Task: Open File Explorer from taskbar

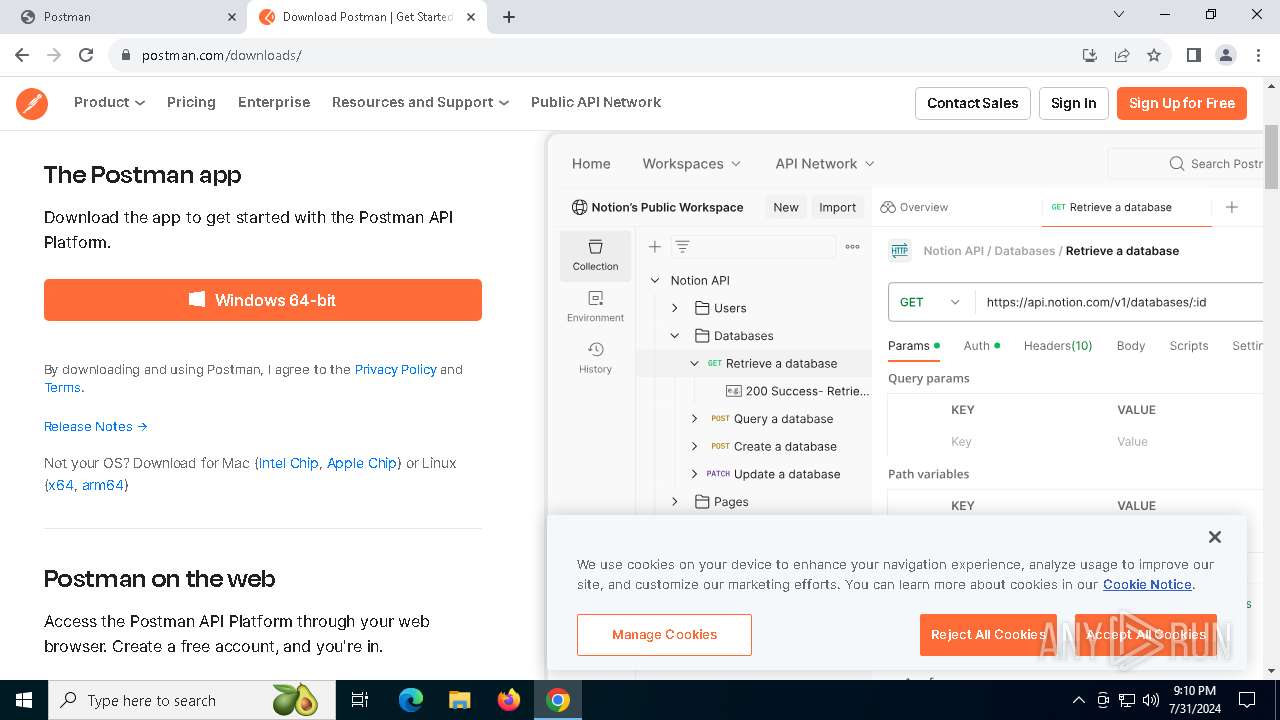Action: coord(459,700)
